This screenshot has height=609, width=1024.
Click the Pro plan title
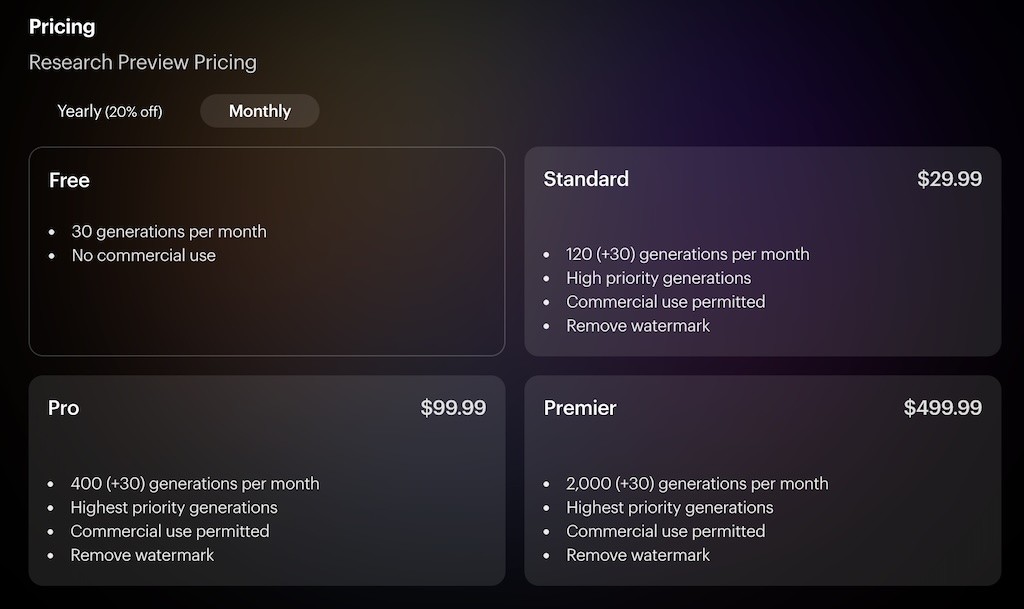63,408
